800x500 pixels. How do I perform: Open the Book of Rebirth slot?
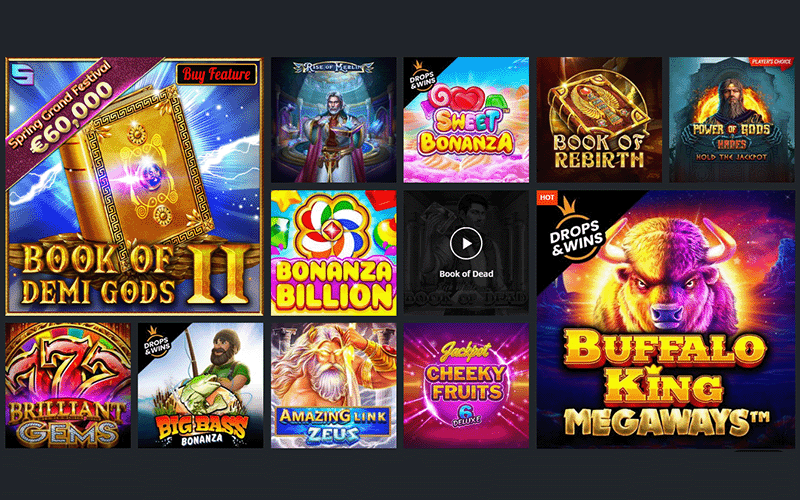[599, 120]
